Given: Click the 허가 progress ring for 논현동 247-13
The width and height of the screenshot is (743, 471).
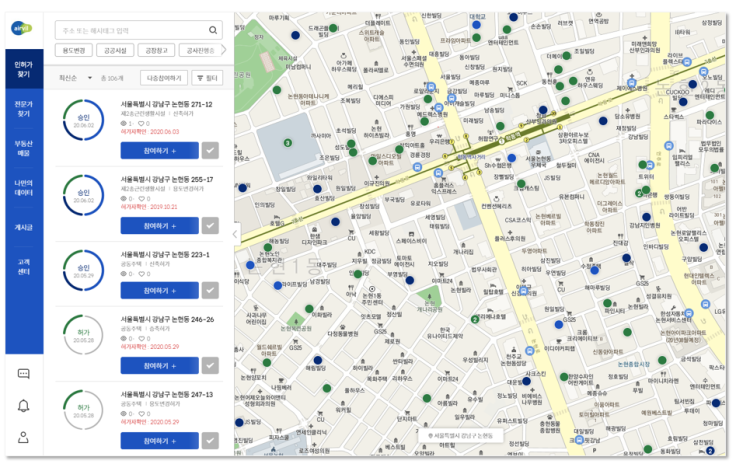Looking at the screenshot, I should click(x=83, y=410).
